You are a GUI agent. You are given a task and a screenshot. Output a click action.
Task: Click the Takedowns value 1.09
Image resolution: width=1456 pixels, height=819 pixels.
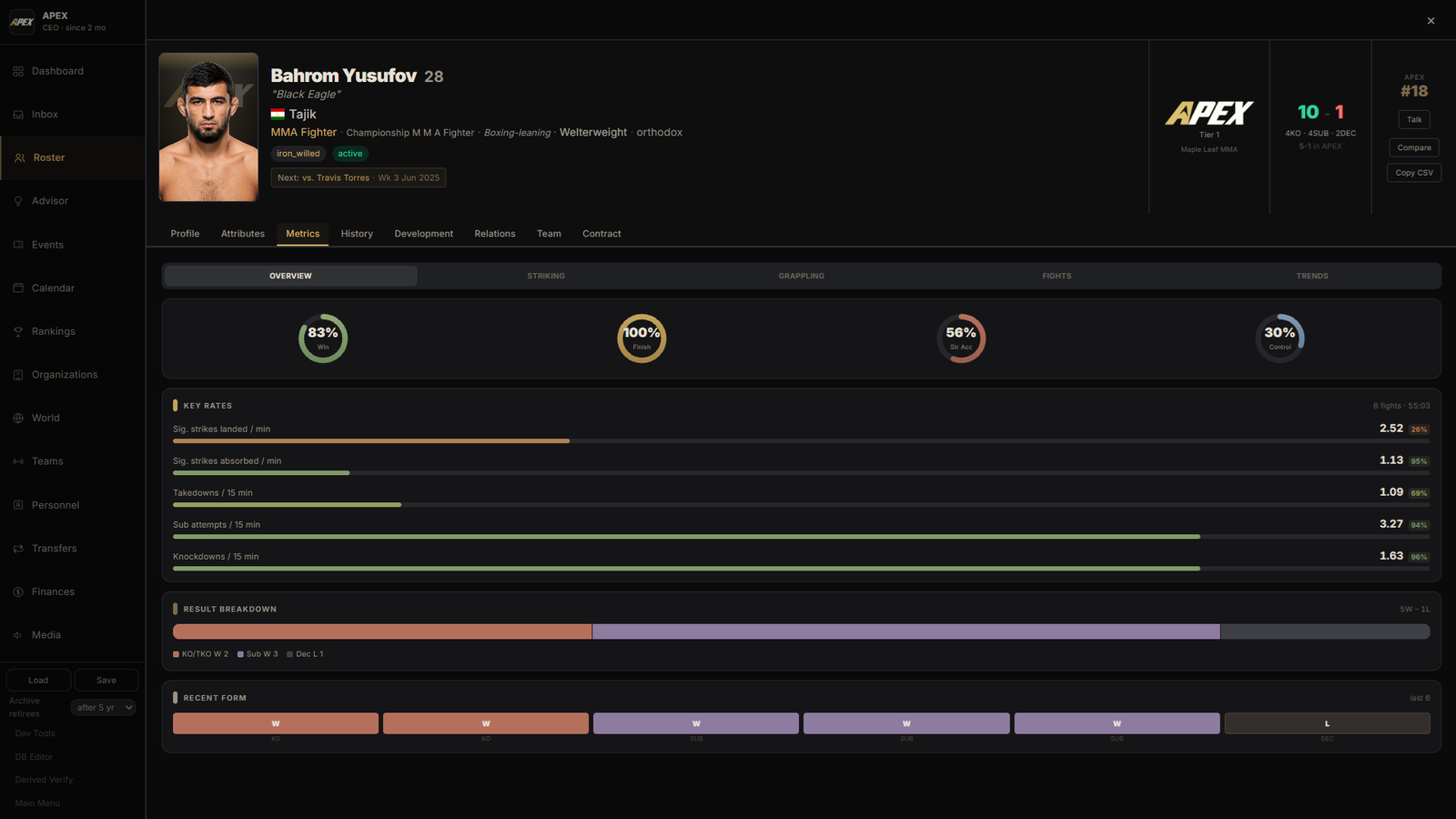coord(1391,492)
